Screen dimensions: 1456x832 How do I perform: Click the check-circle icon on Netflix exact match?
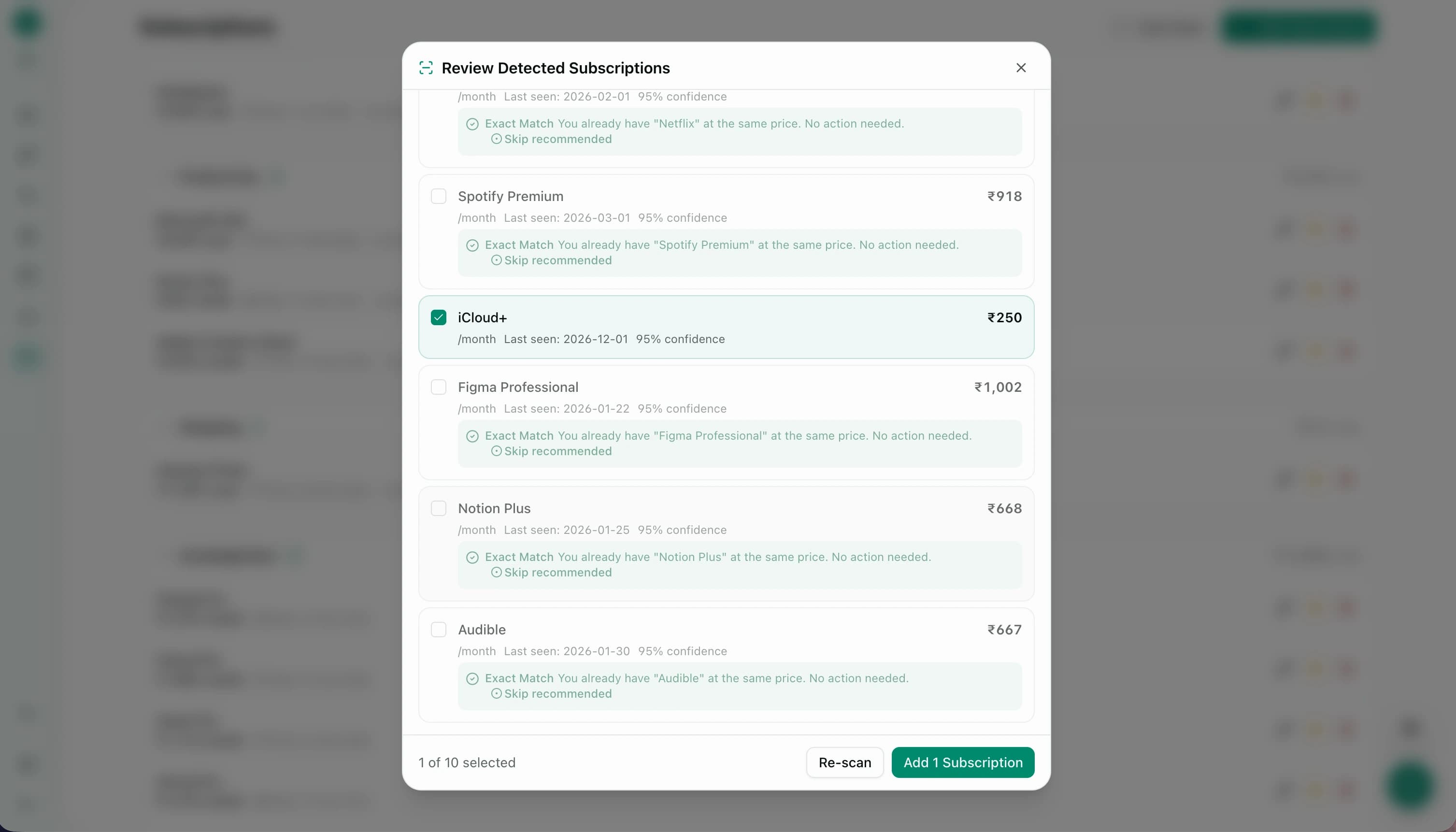coord(473,123)
